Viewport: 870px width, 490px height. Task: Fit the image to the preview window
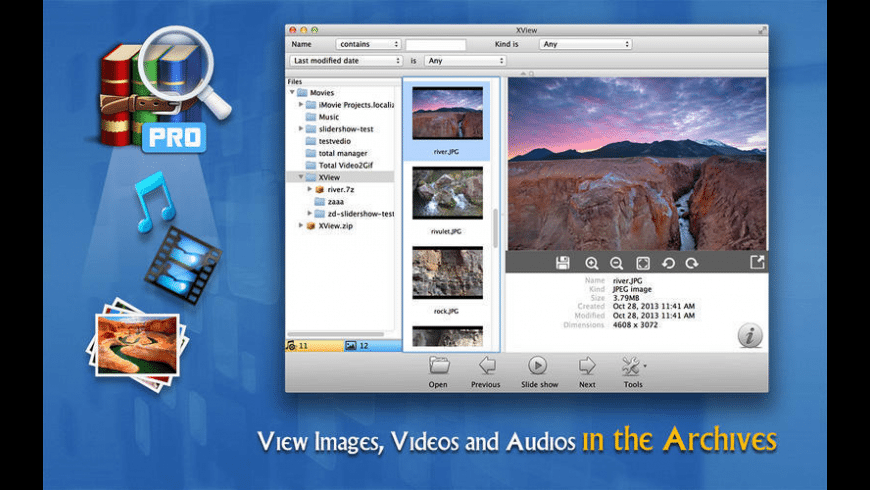pyautogui.click(x=643, y=263)
